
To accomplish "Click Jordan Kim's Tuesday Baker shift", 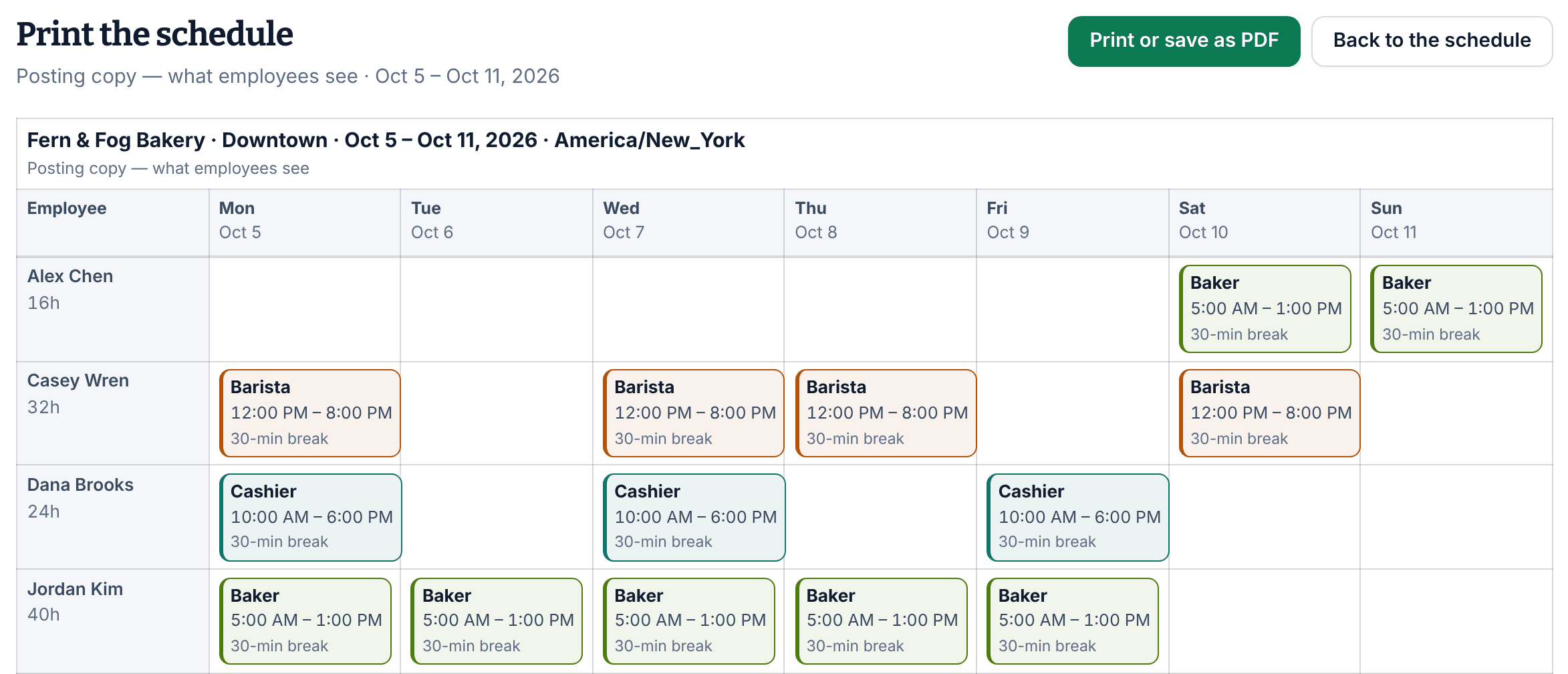I will click(497, 621).
